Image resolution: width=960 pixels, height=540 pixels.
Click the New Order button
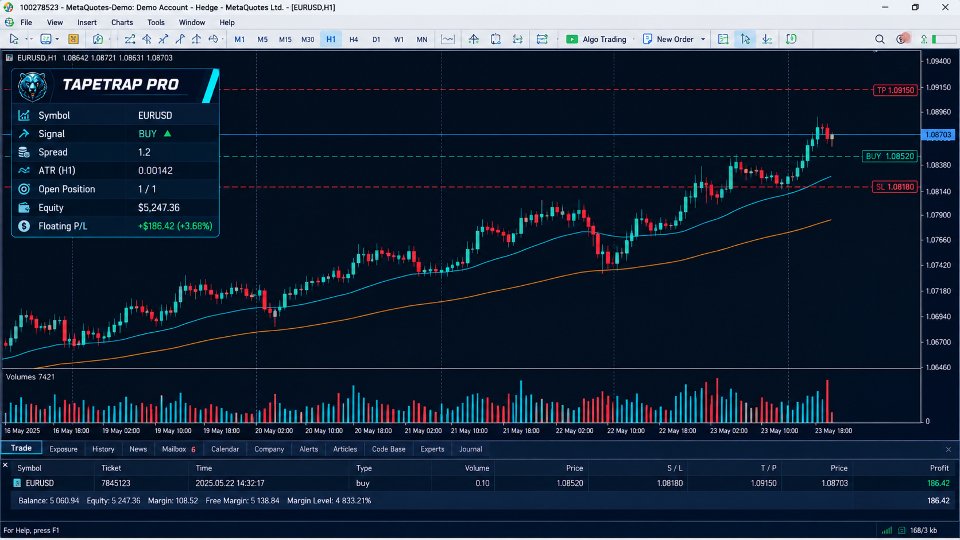[x=668, y=39]
